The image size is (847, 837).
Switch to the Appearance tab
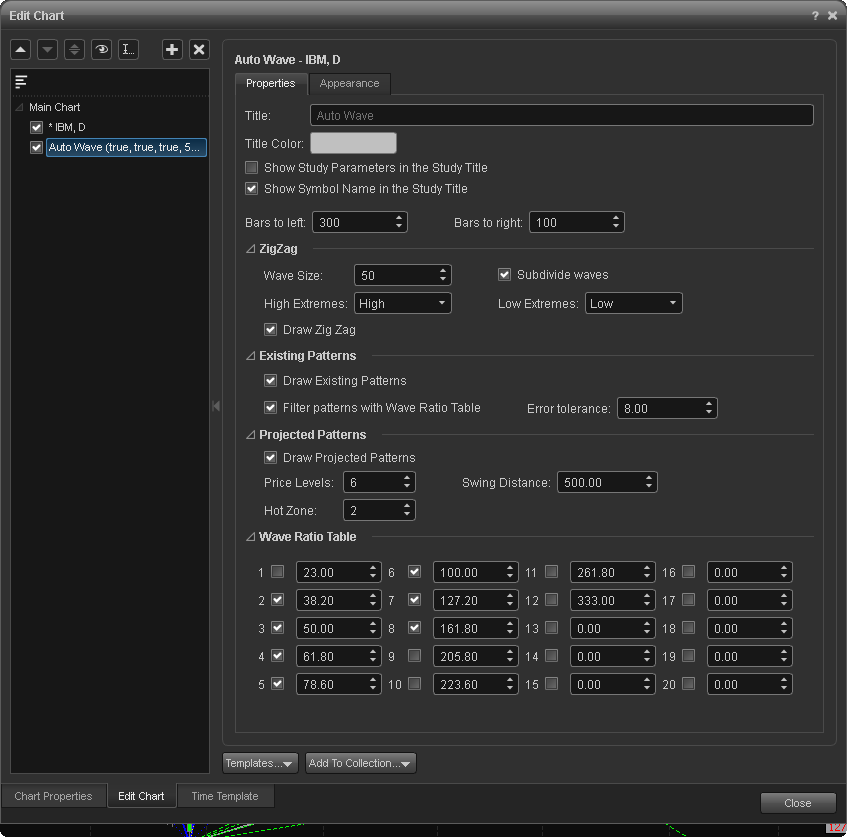(349, 83)
